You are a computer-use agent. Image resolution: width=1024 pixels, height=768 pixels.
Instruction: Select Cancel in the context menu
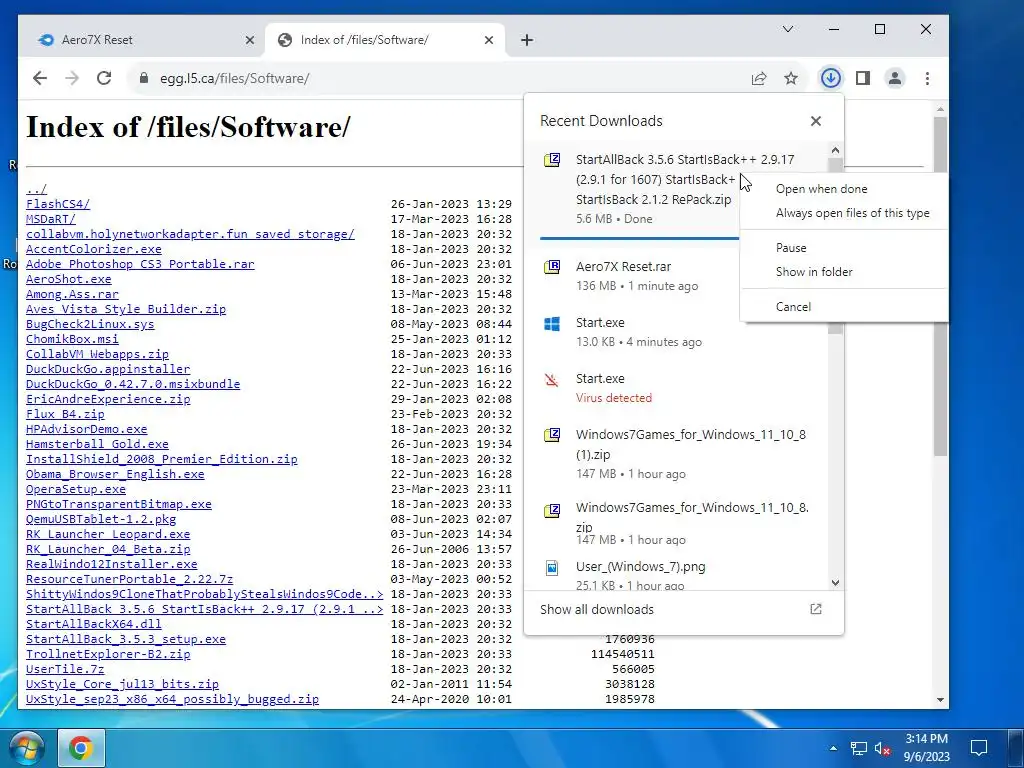click(x=793, y=307)
